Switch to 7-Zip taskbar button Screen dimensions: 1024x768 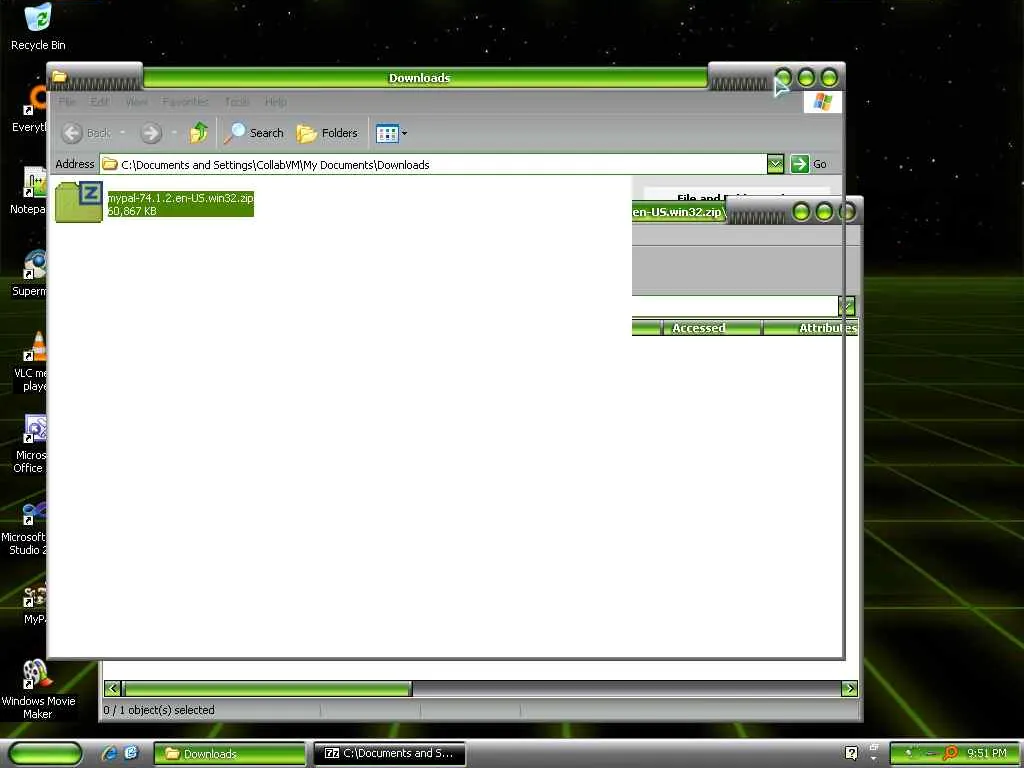(389, 754)
